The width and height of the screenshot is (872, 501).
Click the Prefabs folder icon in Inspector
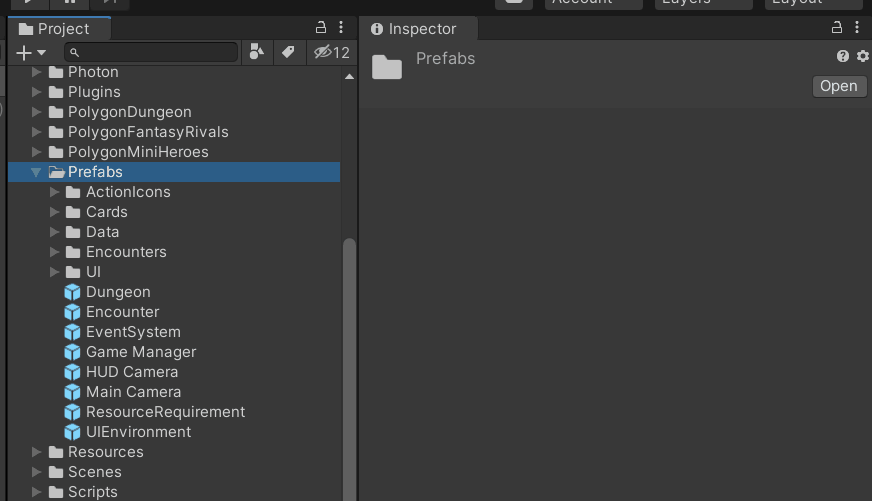coord(387,67)
